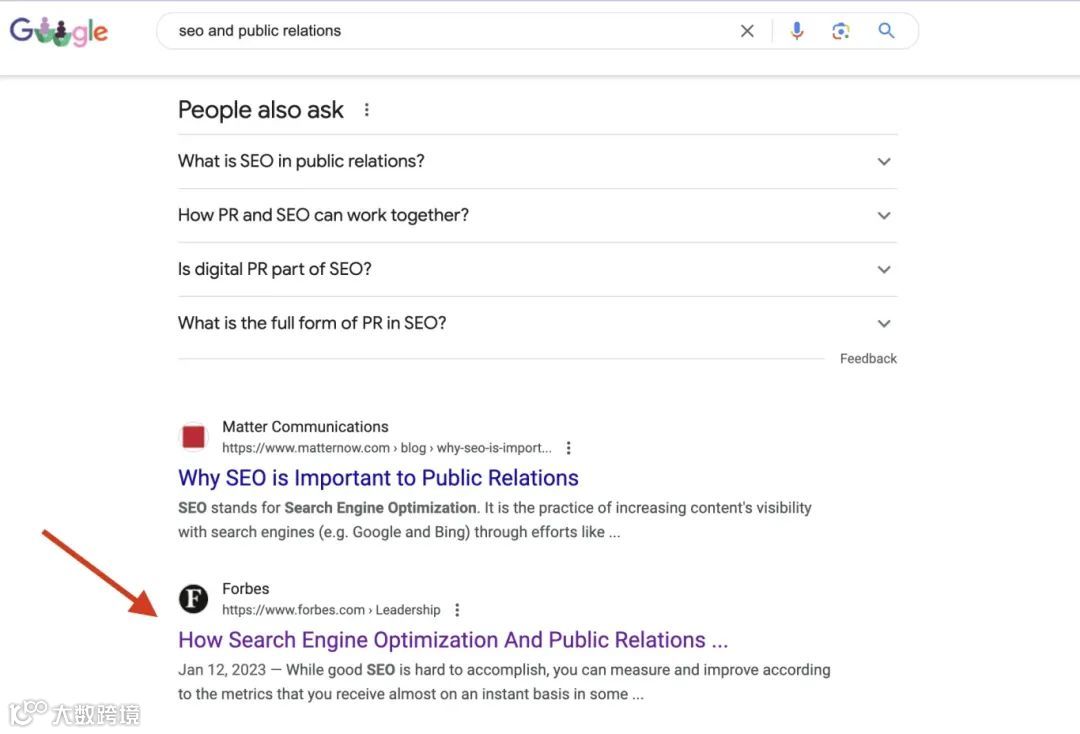1080x734 pixels.
Task: Clear the search query with the X
Action: [747, 31]
